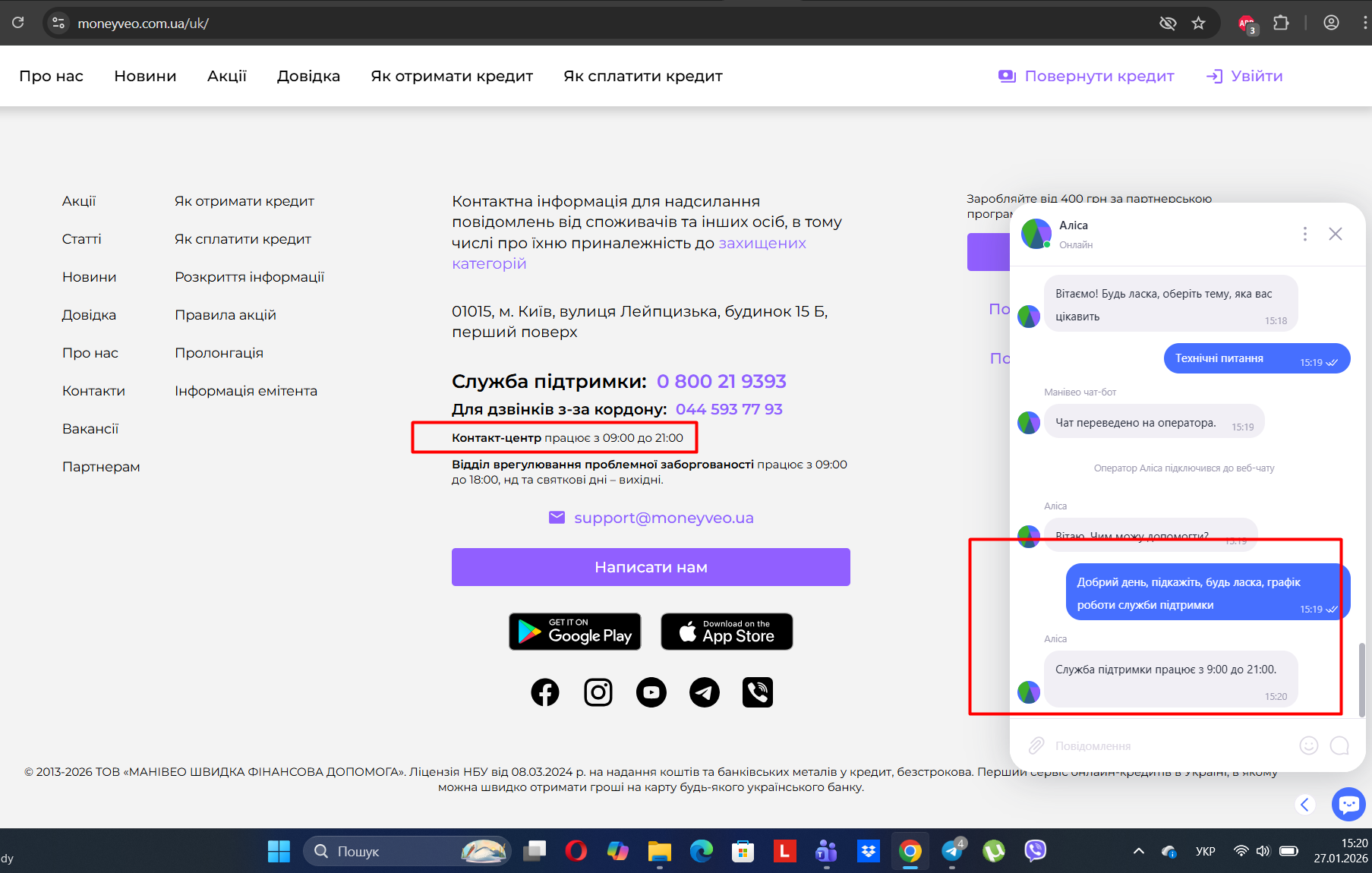Open the Instagram social icon

pyautogui.click(x=598, y=692)
